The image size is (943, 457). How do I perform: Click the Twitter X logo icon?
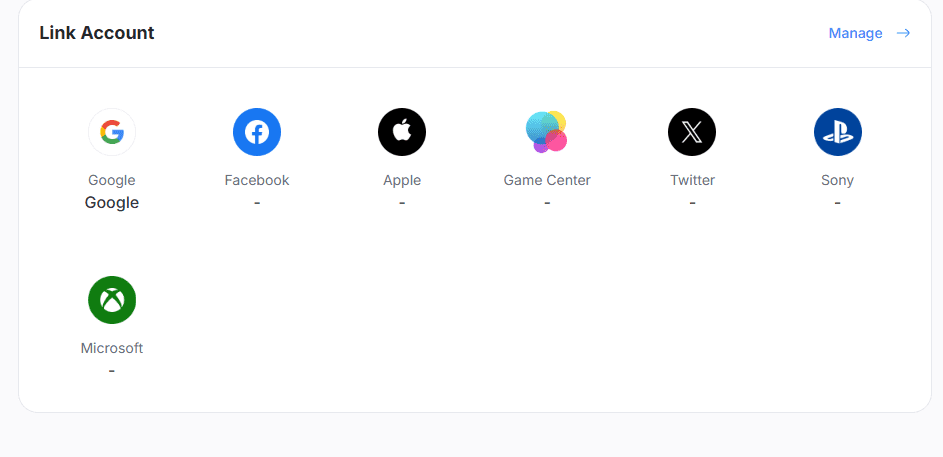click(x=692, y=132)
